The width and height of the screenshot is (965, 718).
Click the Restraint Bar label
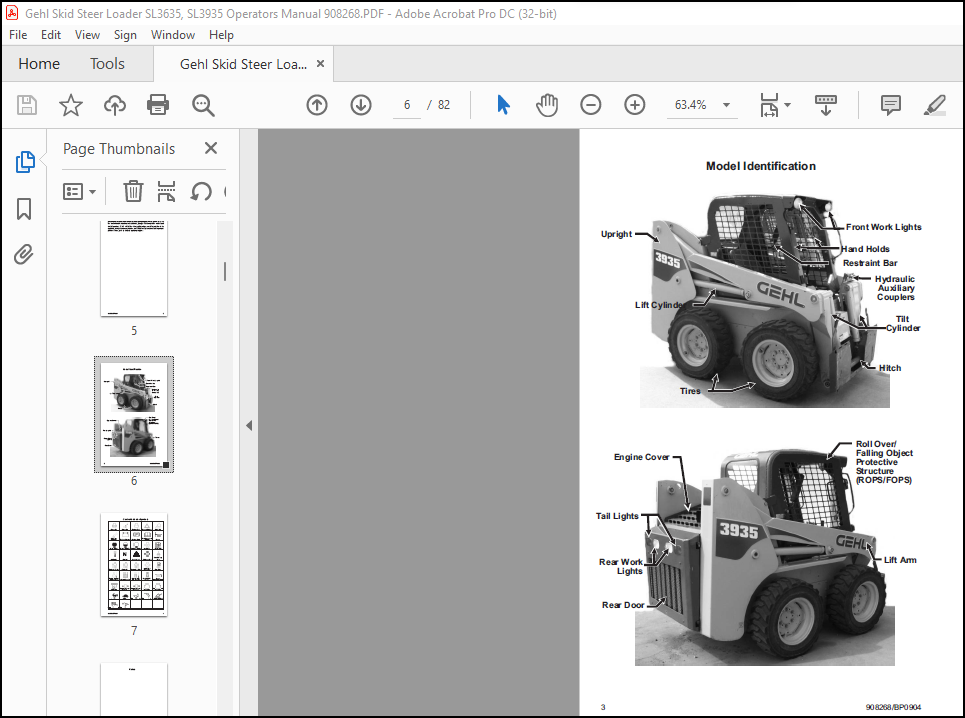click(x=870, y=263)
